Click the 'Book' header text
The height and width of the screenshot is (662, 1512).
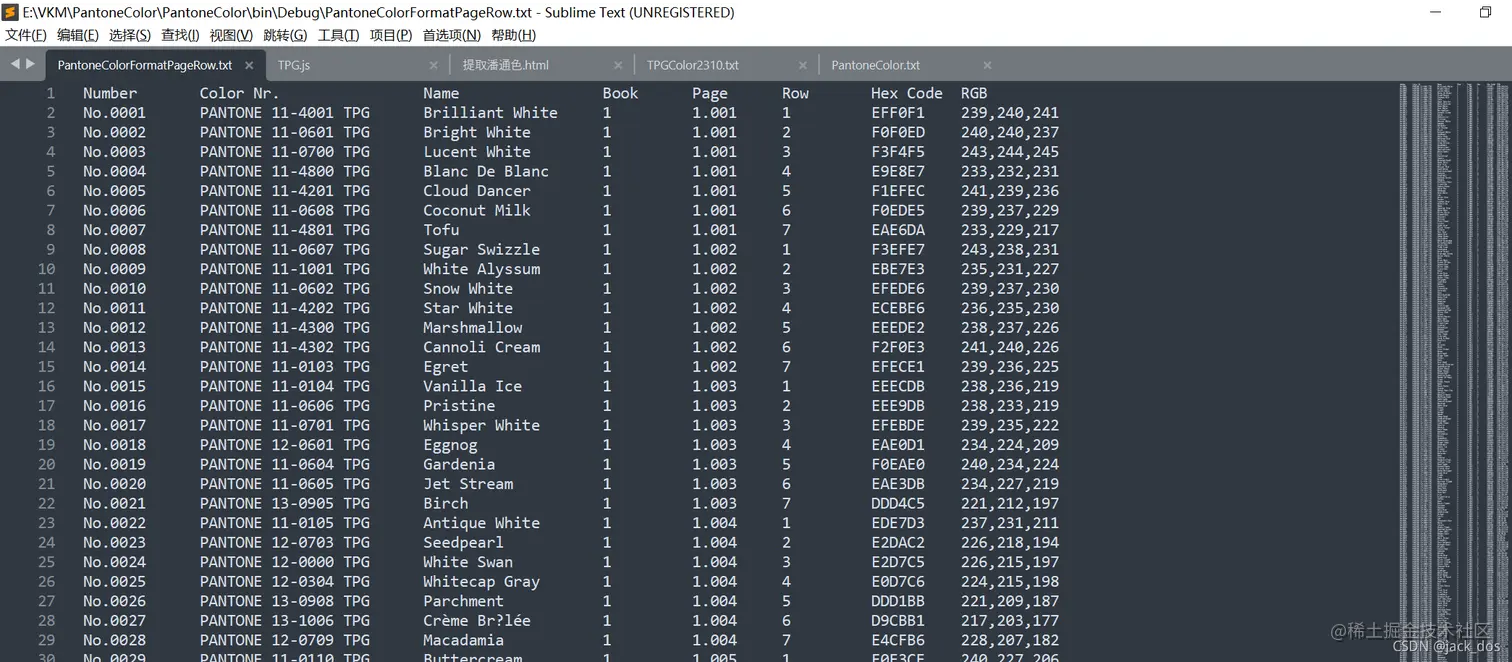click(x=620, y=93)
